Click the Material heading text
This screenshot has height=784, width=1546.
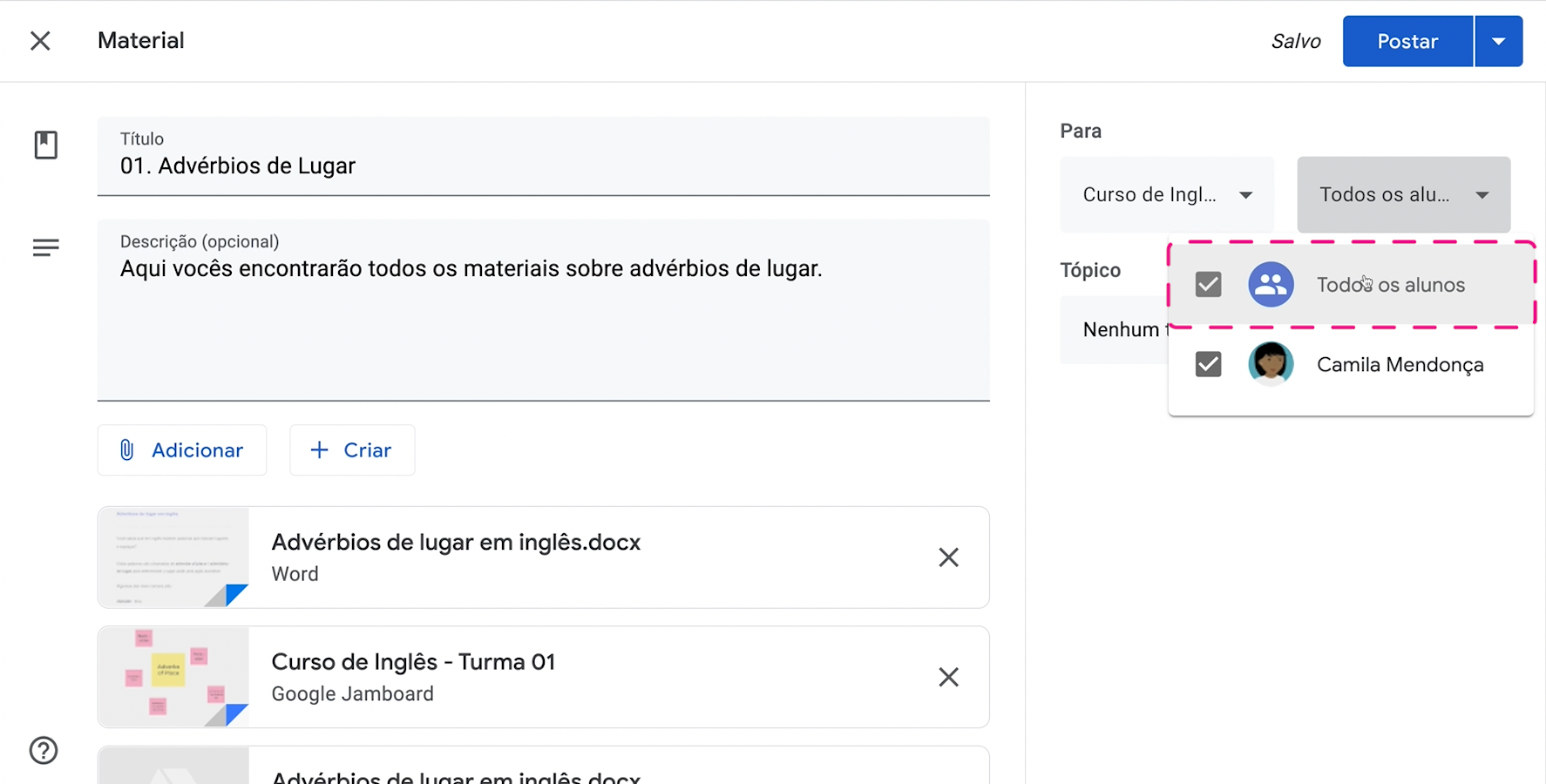141,40
